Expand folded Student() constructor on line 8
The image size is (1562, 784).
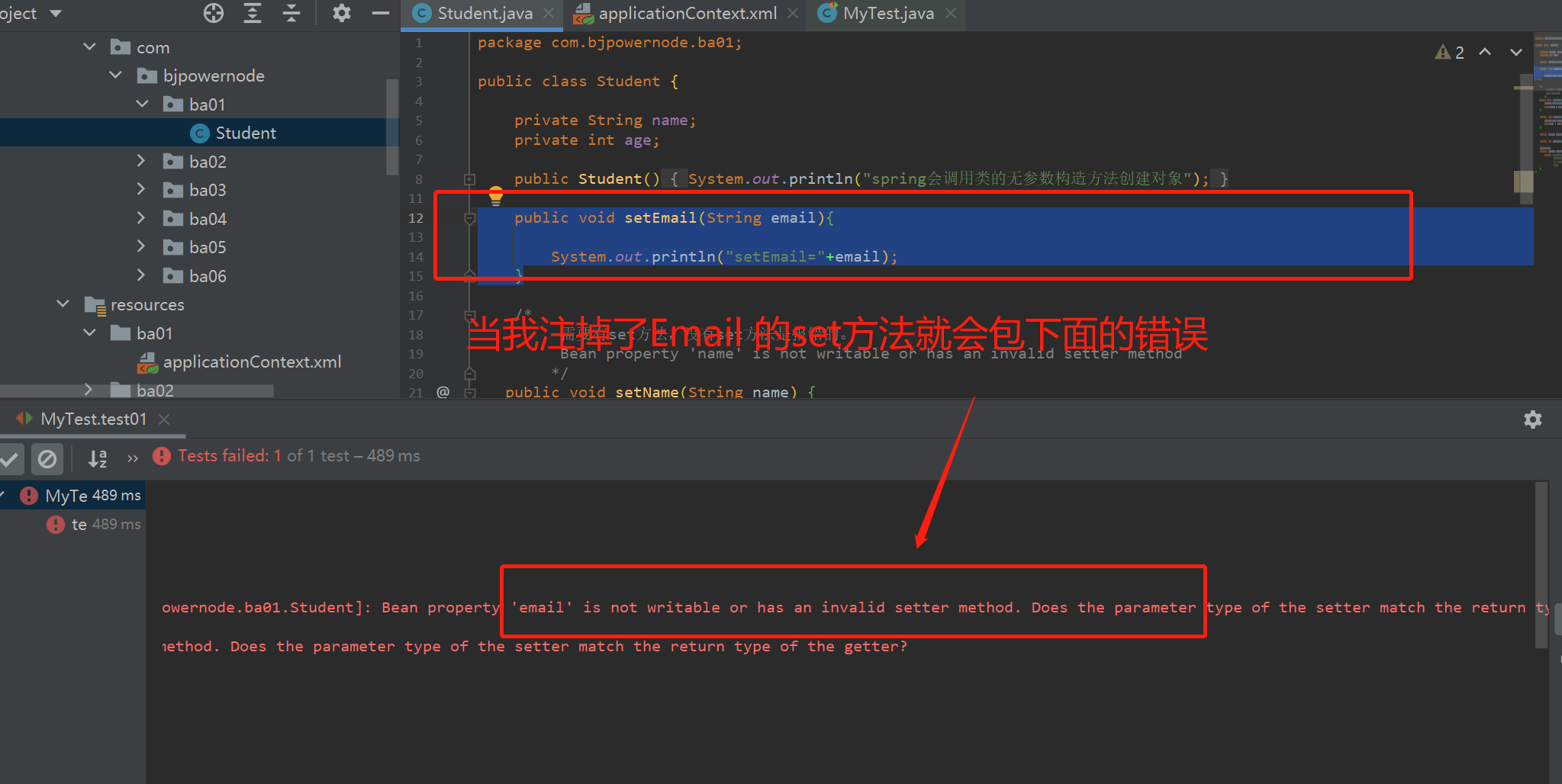click(x=470, y=179)
